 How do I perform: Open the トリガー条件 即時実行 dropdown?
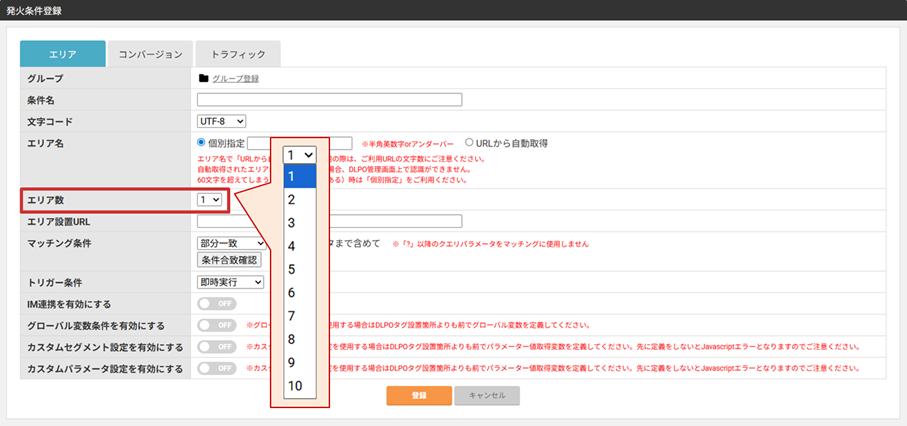230,282
